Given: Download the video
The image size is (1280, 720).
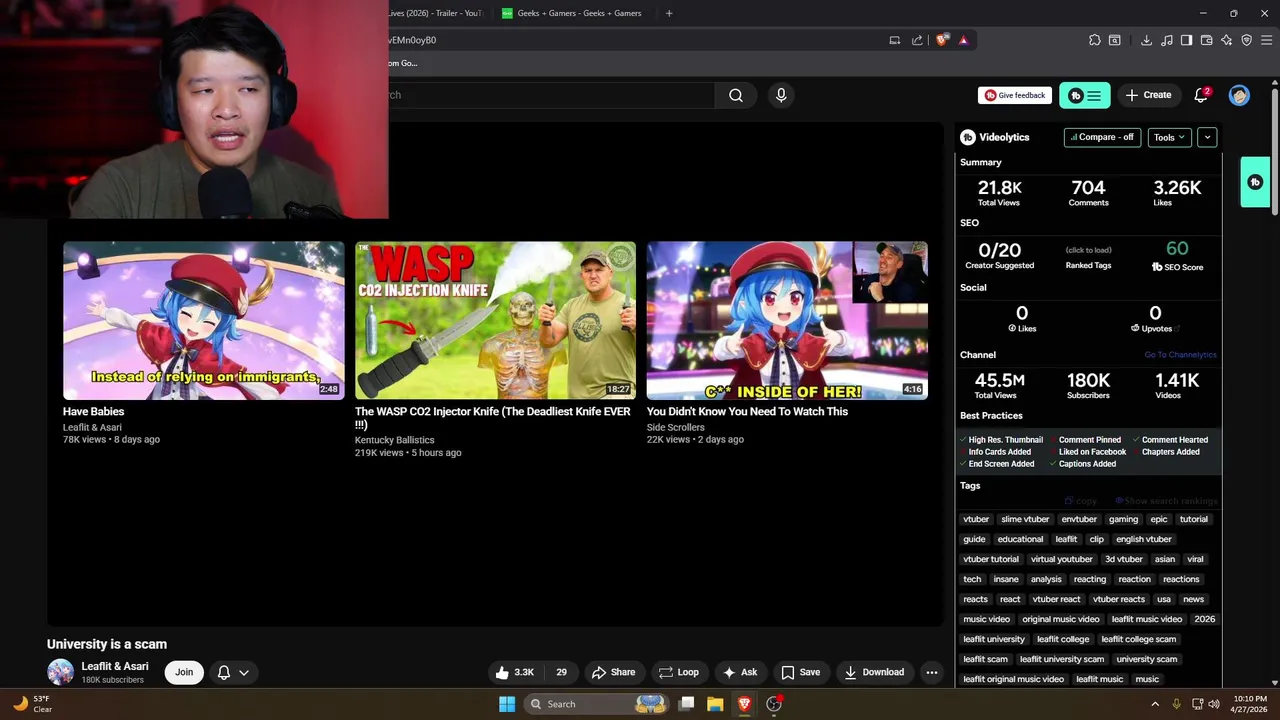Looking at the screenshot, I should [874, 672].
